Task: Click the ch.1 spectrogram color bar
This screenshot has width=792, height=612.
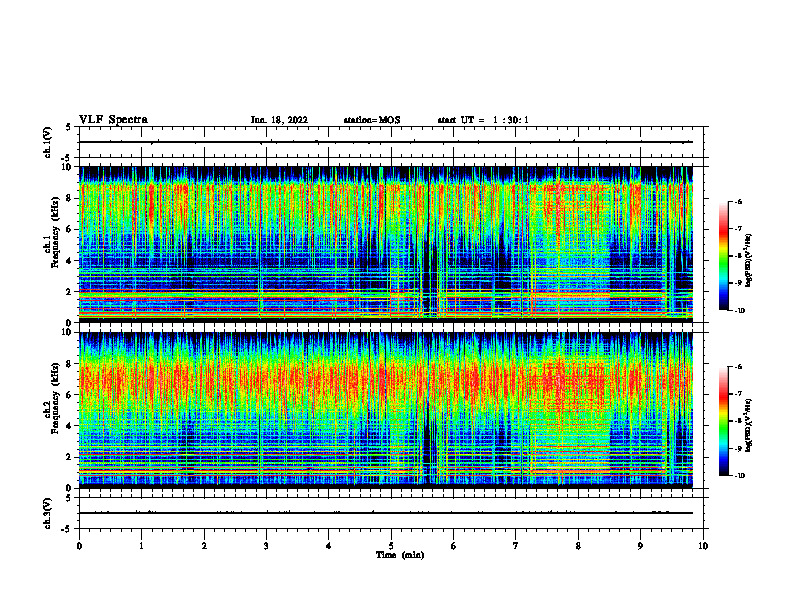Action: click(724, 256)
